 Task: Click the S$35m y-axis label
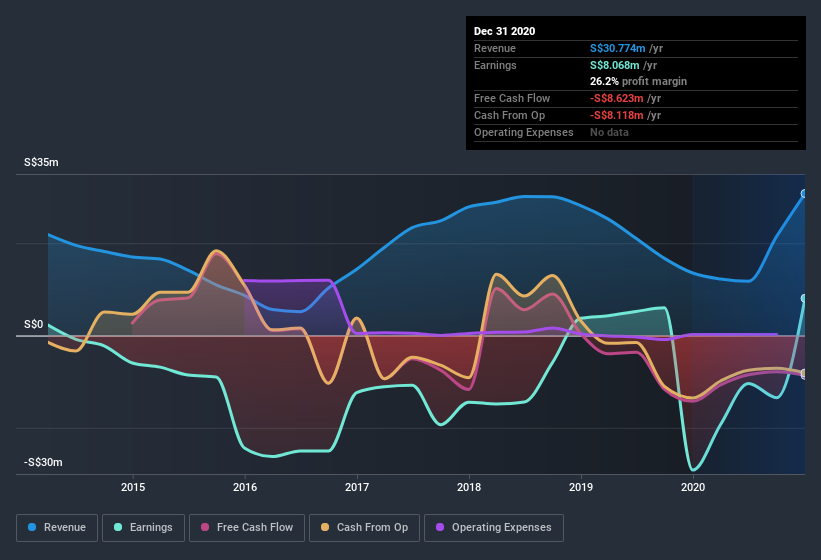coord(41,162)
